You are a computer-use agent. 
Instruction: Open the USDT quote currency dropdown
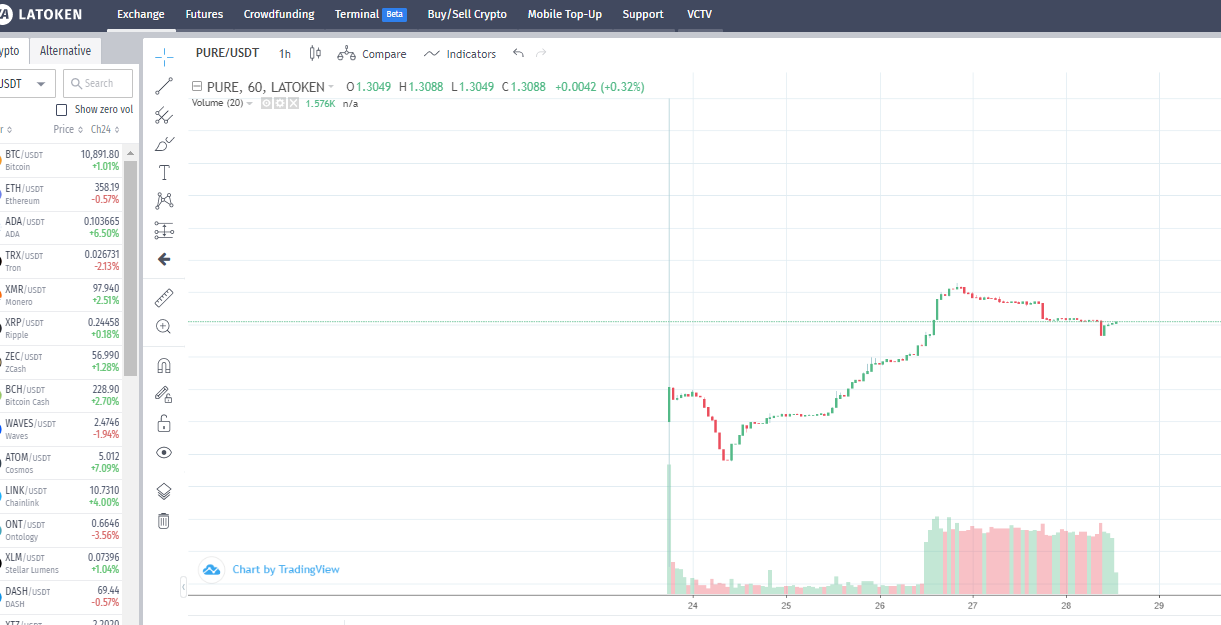(25, 83)
